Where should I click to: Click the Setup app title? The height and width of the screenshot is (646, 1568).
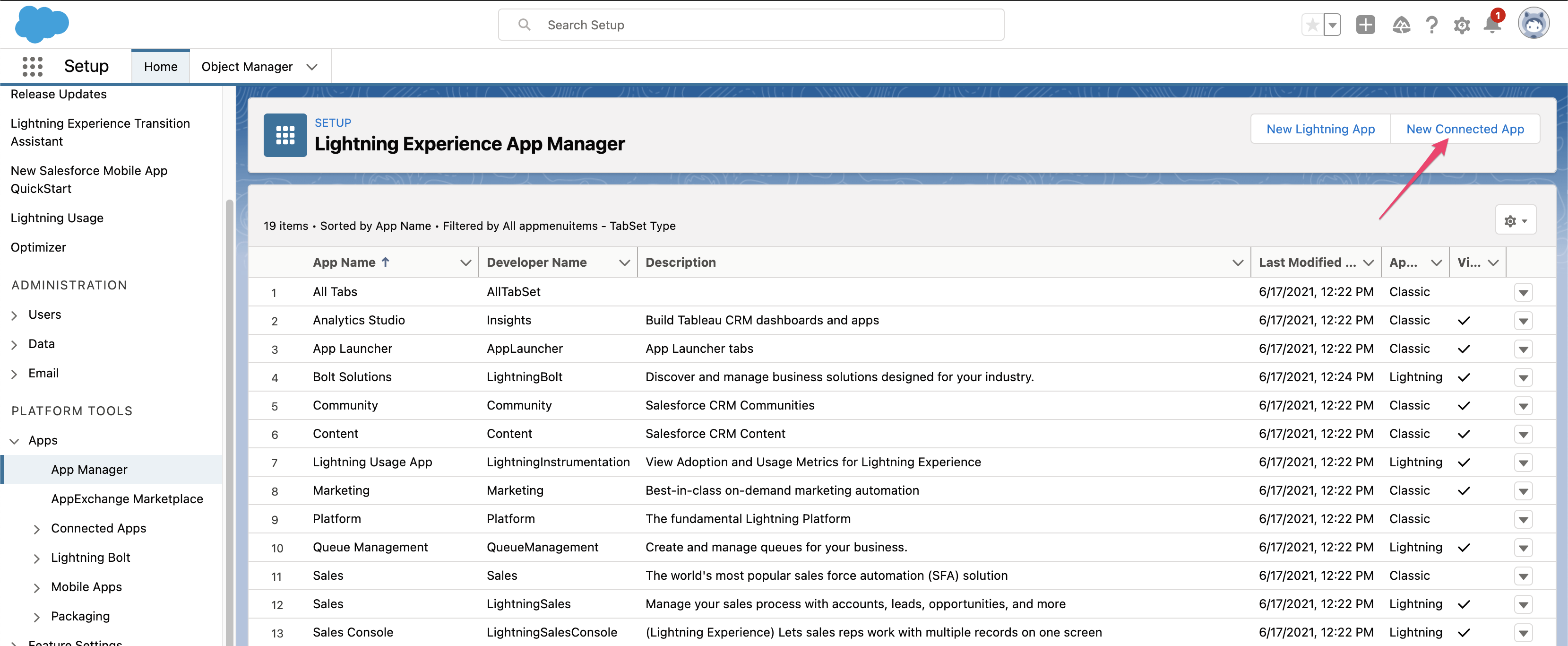[86, 66]
